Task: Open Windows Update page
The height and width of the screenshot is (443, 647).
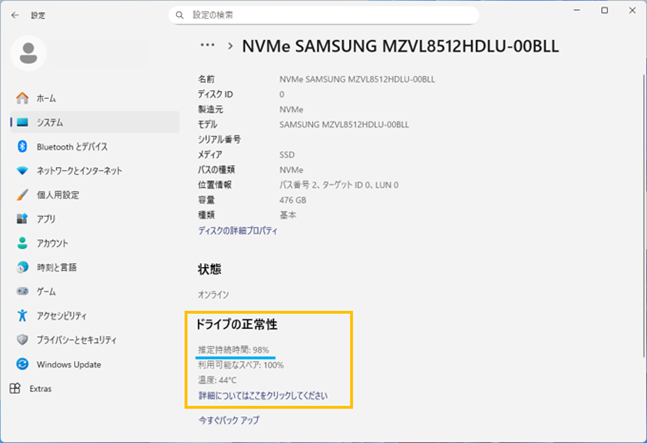Action: click(95, 364)
